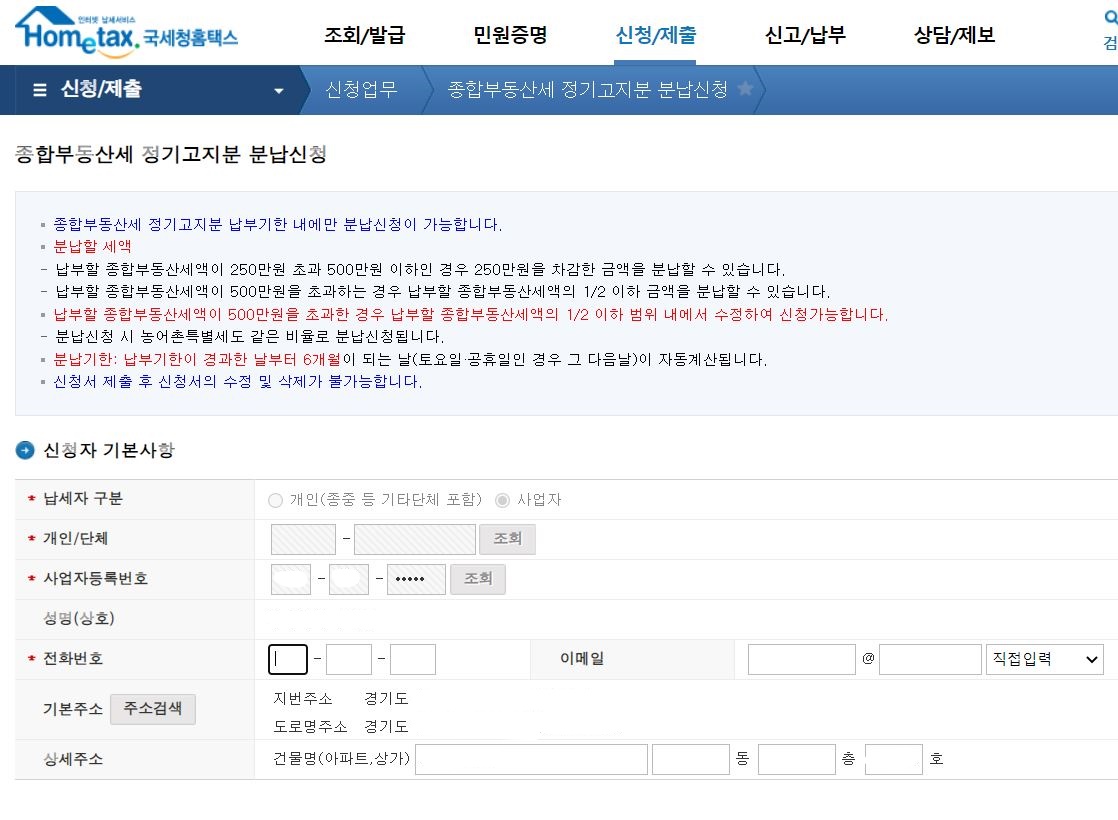The height and width of the screenshot is (820, 1118).
Task: Open the 직접입력 email domain dropdown
Action: point(1044,659)
